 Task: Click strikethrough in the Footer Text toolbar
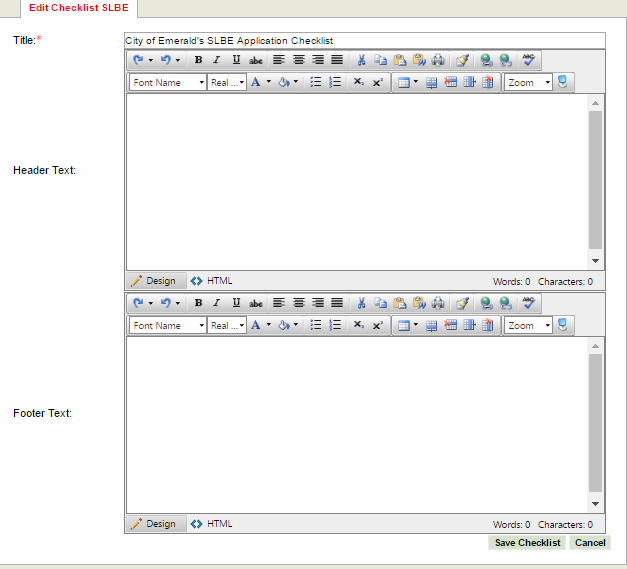click(256, 303)
